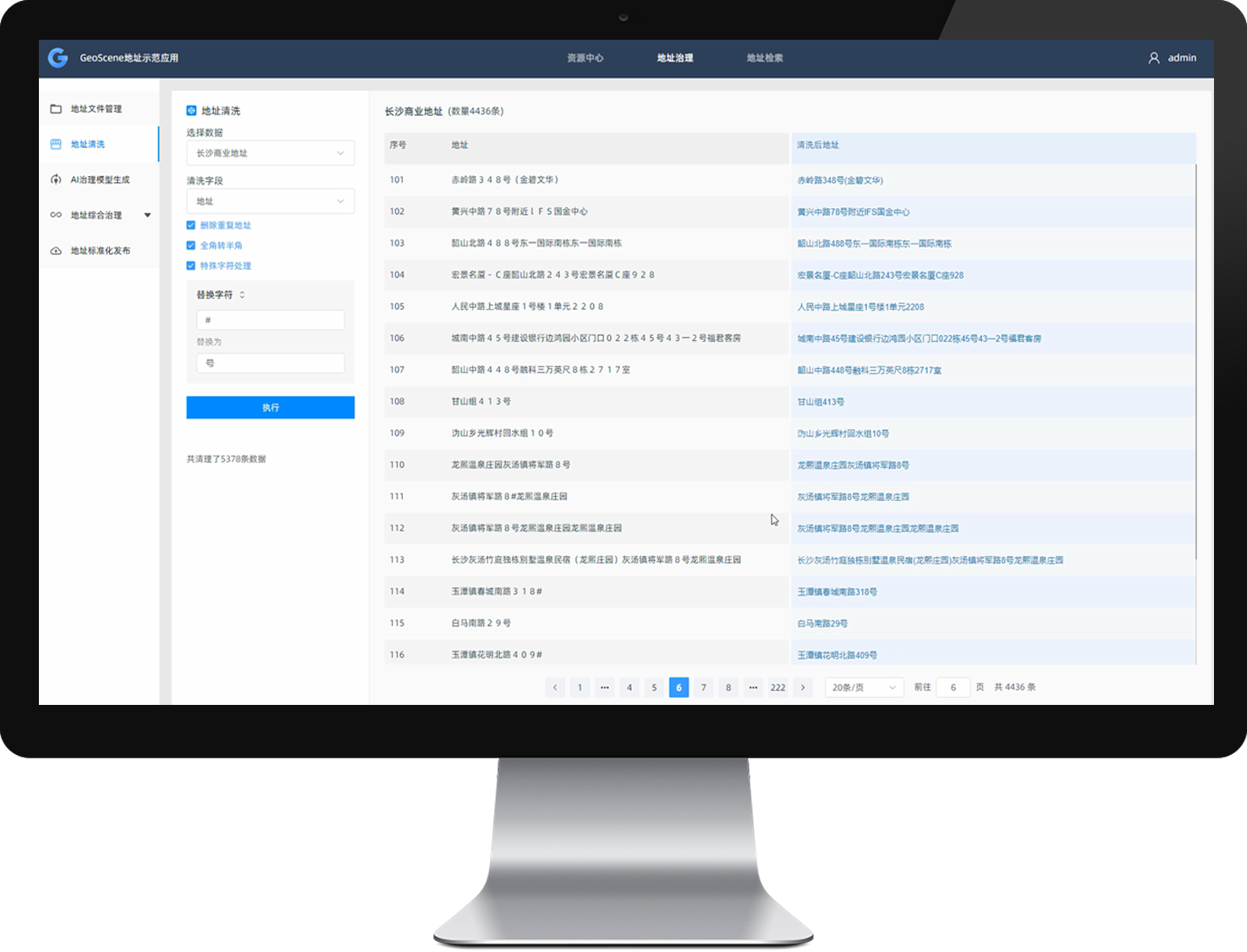Switch to 地址检索 top navigation tab
1247x952 pixels.
pos(764,58)
